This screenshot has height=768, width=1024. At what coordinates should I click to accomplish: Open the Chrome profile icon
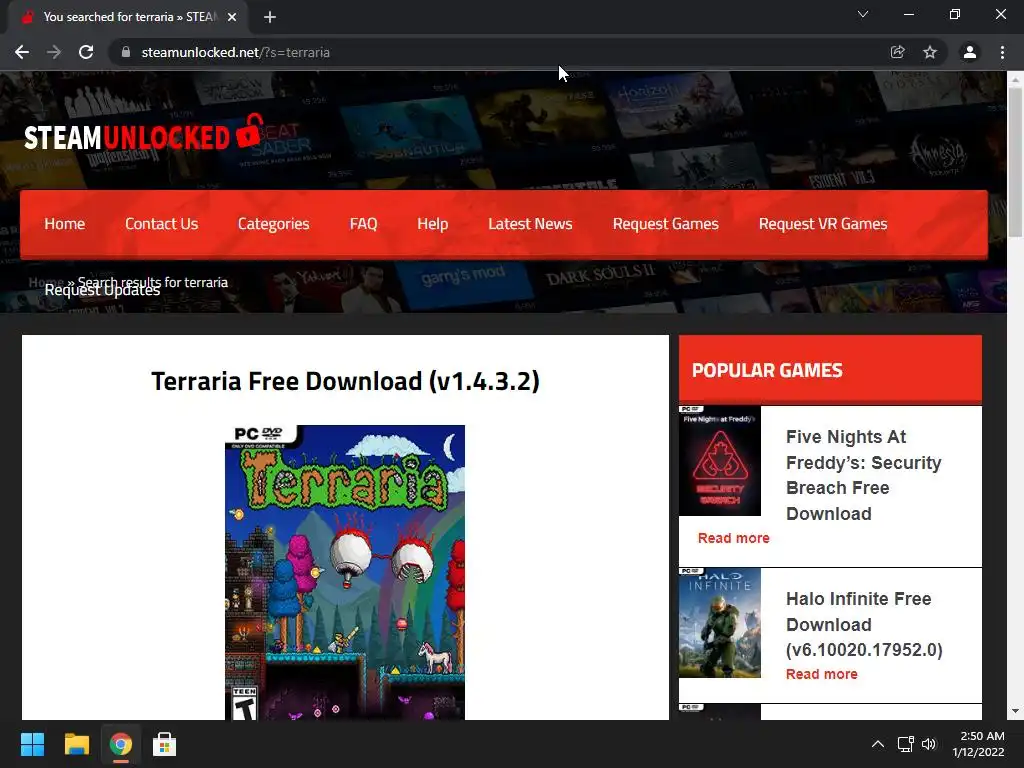click(x=970, y=52)
